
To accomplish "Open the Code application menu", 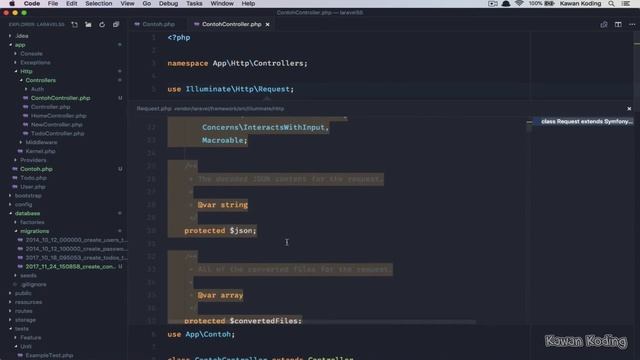I will pos(32,4).
